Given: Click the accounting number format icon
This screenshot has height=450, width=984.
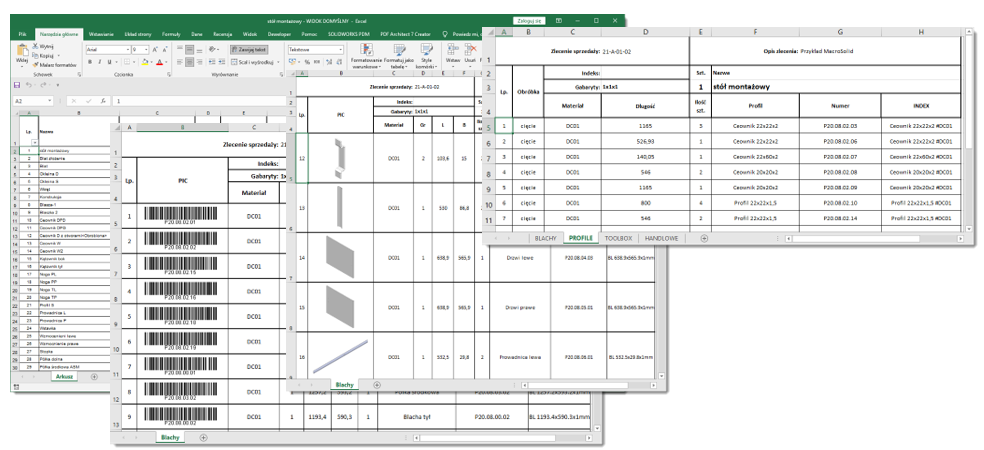Looking at the screenshot, I should [292, 62].
